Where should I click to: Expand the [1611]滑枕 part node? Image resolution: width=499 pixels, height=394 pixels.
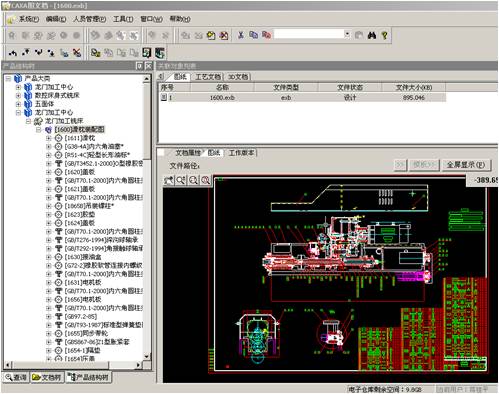coord(49,138)
